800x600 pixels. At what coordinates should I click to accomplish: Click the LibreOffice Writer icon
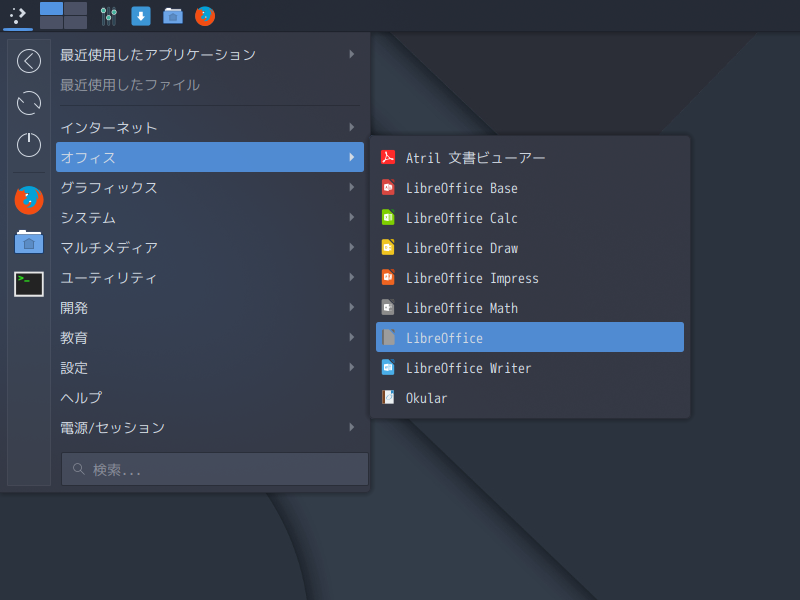pyautogui.click(x=388, y=367)
